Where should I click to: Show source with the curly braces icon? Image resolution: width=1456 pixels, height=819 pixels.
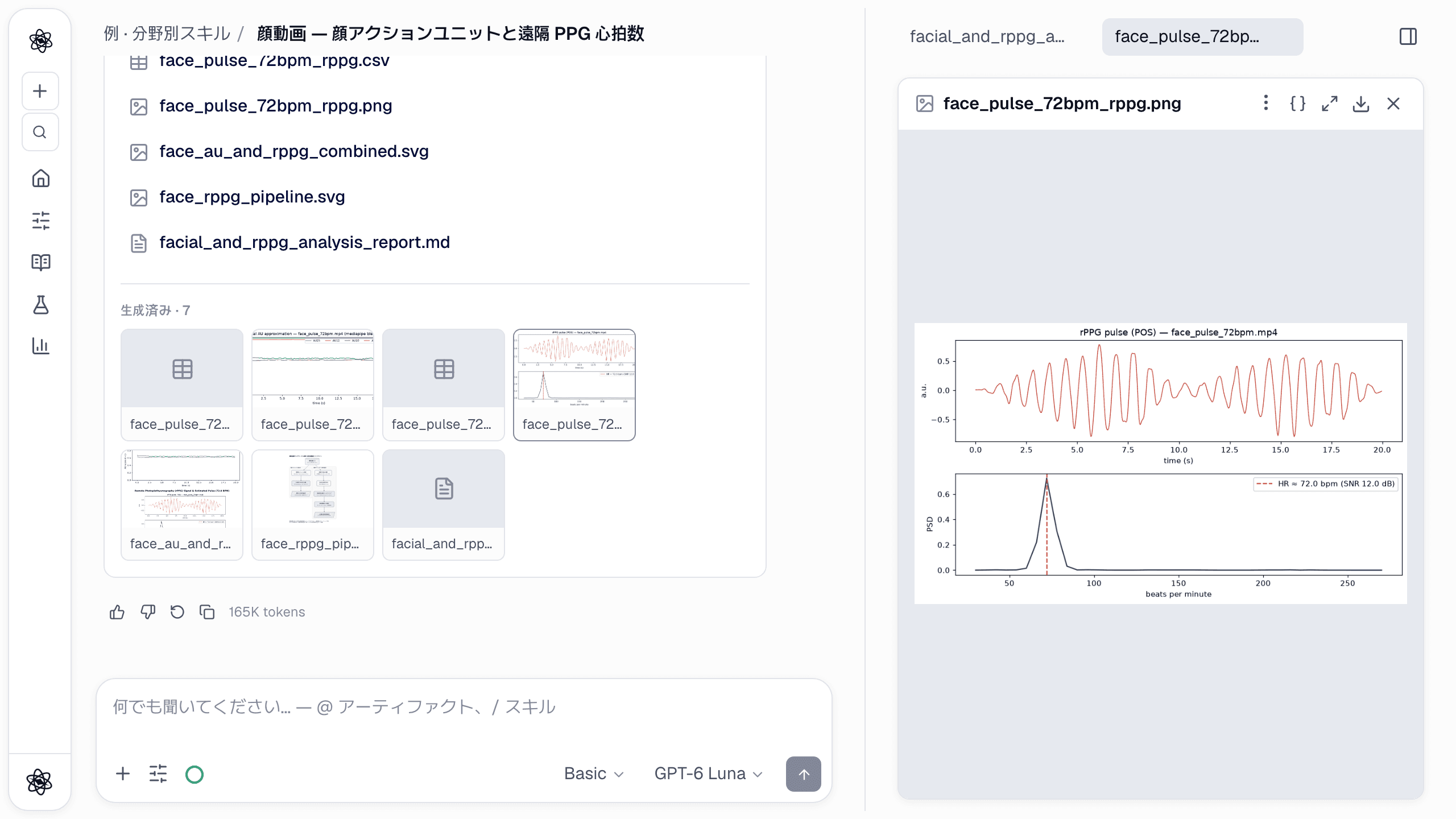click(1297, 104)
